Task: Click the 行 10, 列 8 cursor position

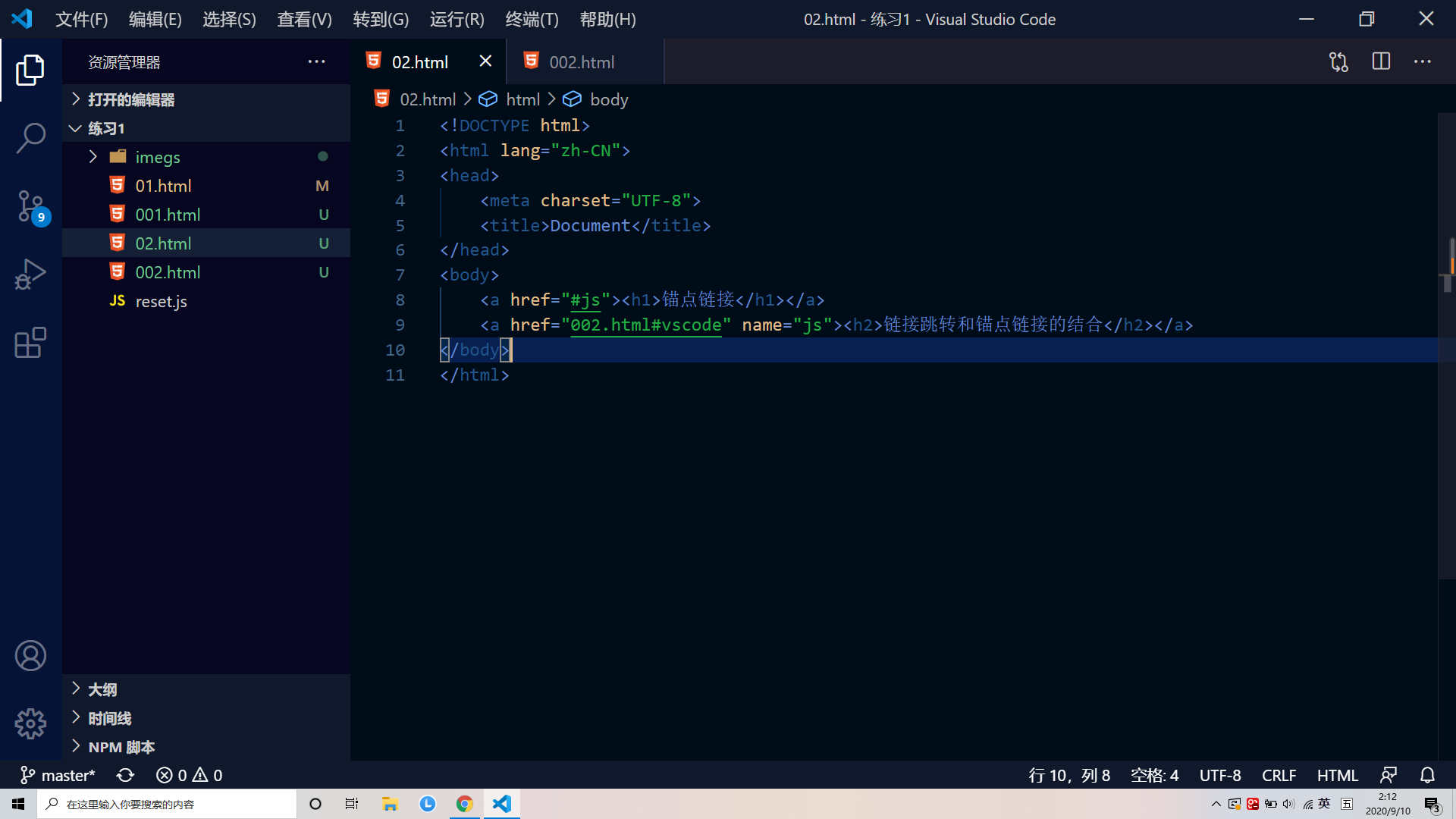Action: click(1069, 775)
